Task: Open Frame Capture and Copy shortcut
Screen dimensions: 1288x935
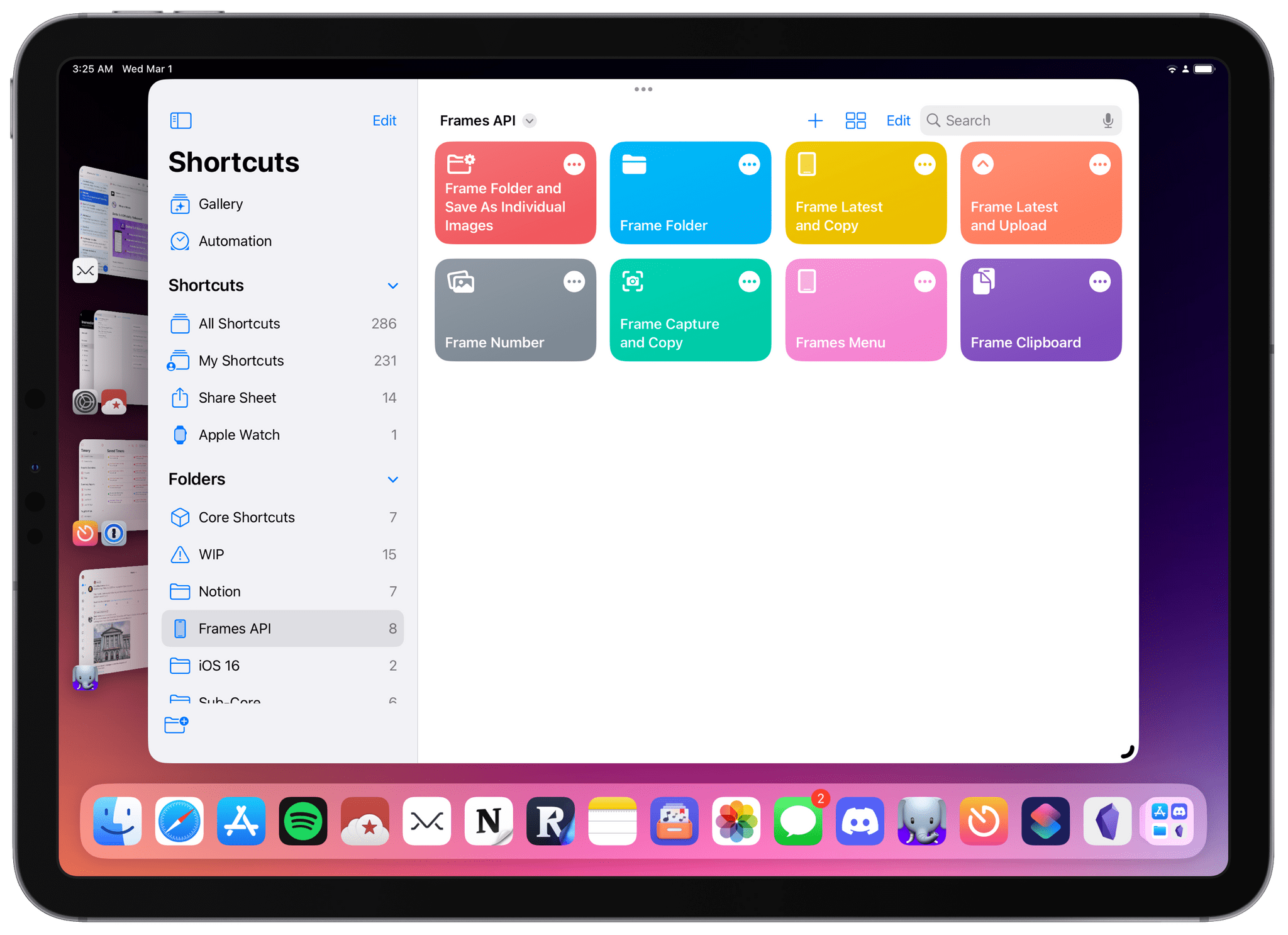Action: tap(691, 311)
